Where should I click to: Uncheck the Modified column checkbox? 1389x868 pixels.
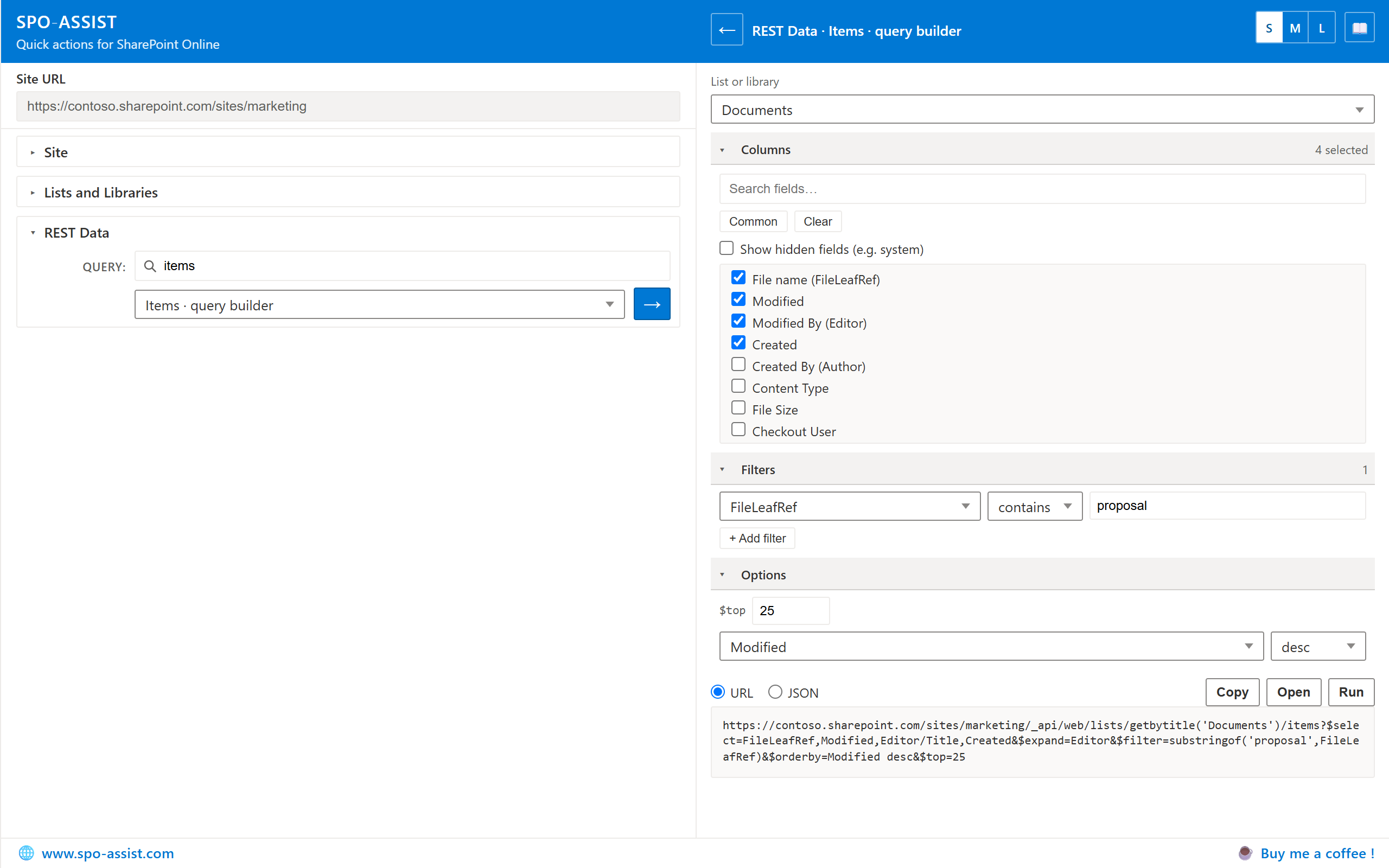738,300
